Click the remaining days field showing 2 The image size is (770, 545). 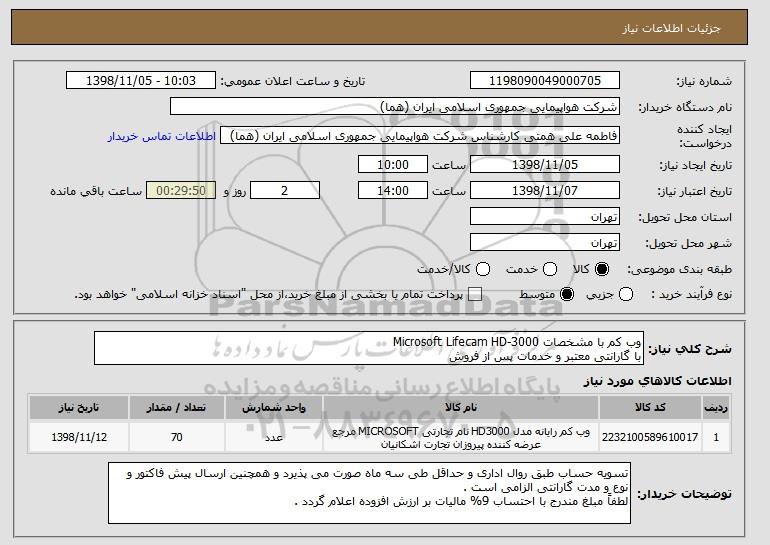pos(285,191)
